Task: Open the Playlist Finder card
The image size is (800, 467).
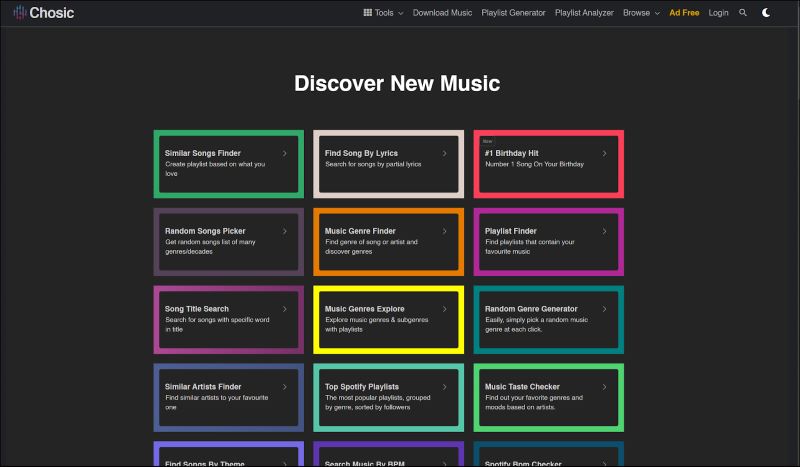Action: 548,242
